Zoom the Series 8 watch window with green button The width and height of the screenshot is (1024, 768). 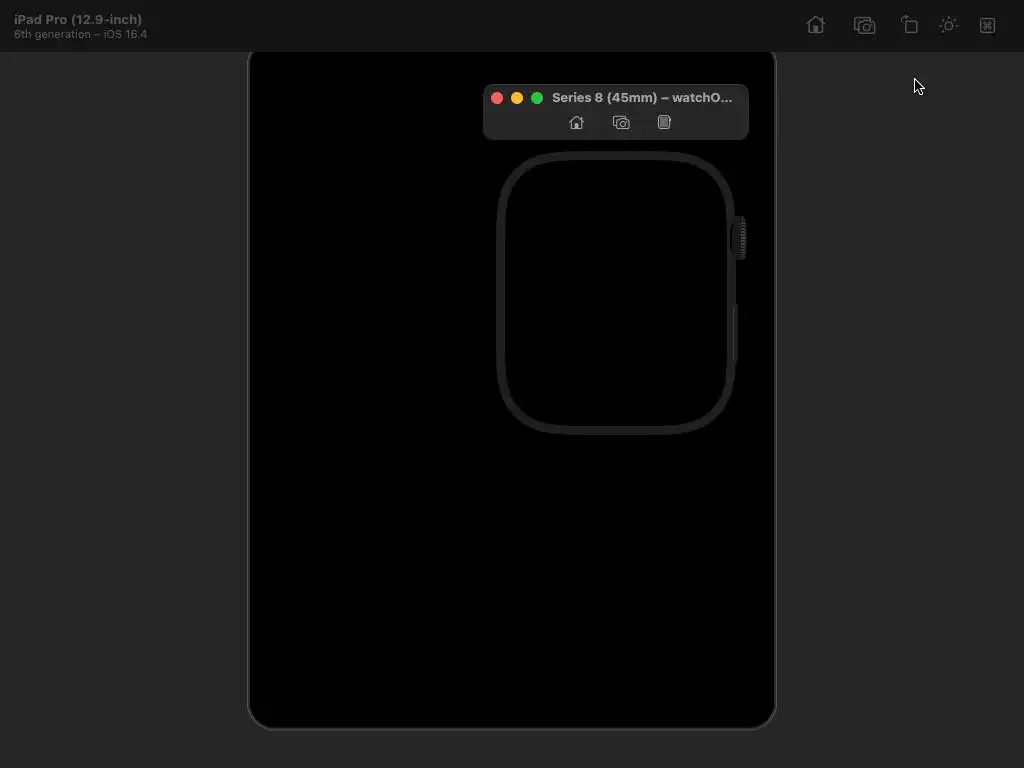[x=537, y=98]
